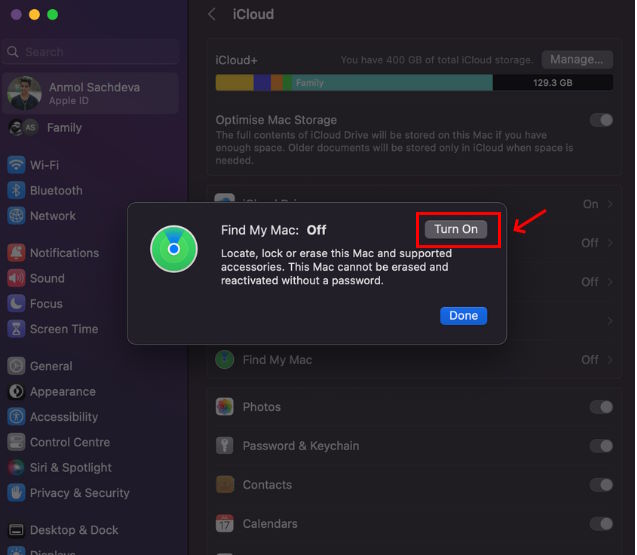Toggle Password & Keychain switch
Screen dimensions: 637x555
tap(602, 446)
